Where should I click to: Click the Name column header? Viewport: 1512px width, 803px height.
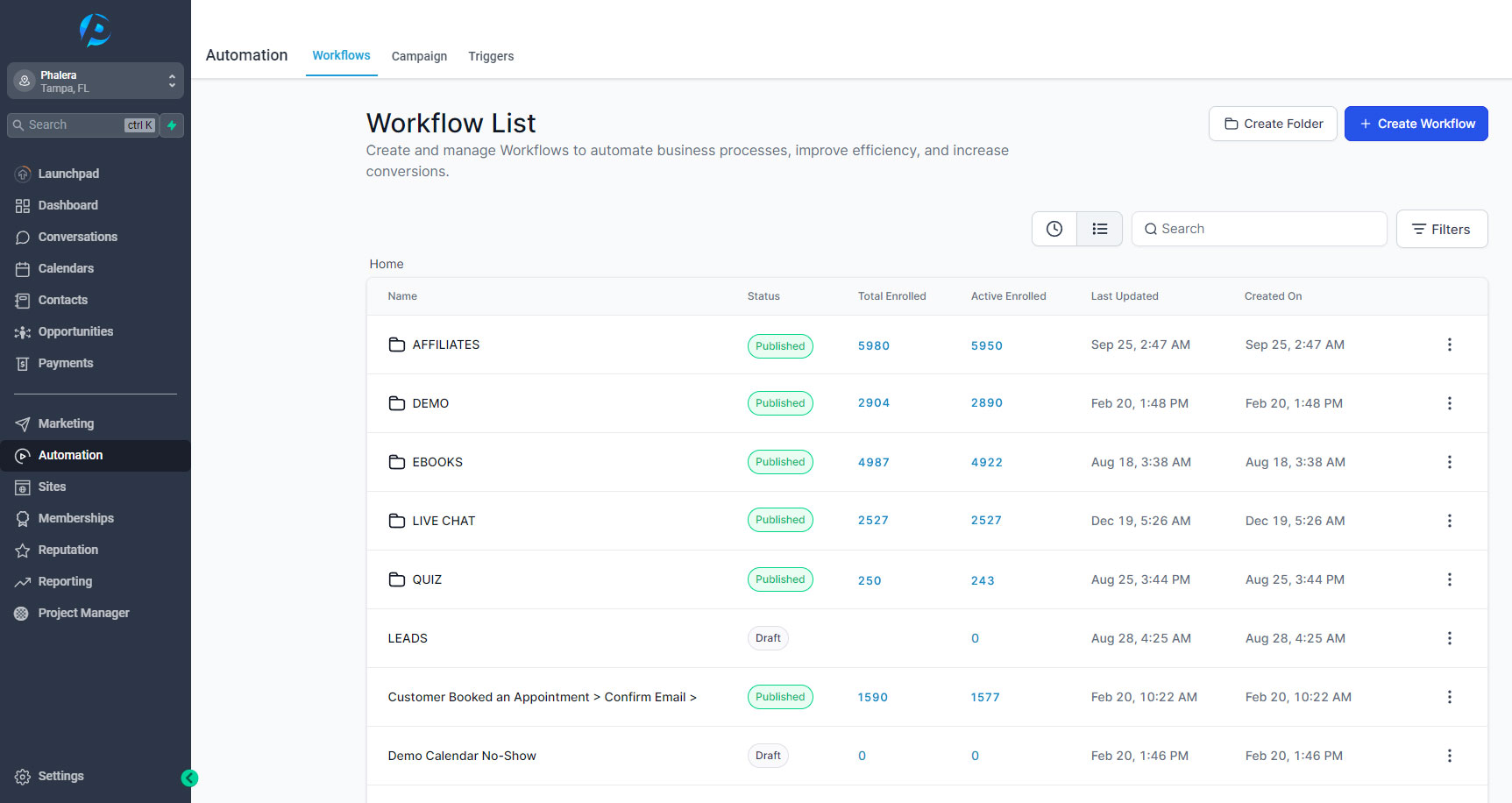click(x=402, y=296)
